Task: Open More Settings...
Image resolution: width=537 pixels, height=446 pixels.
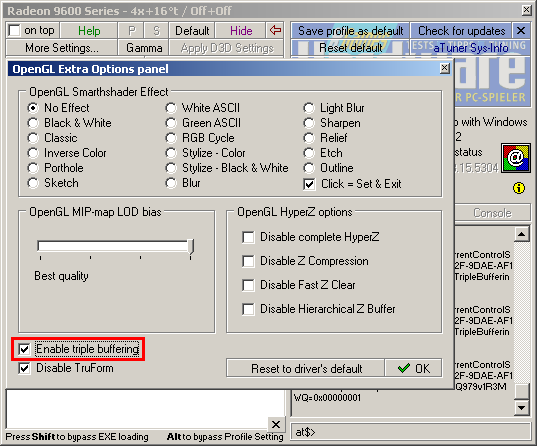Action: pos(62,48)
